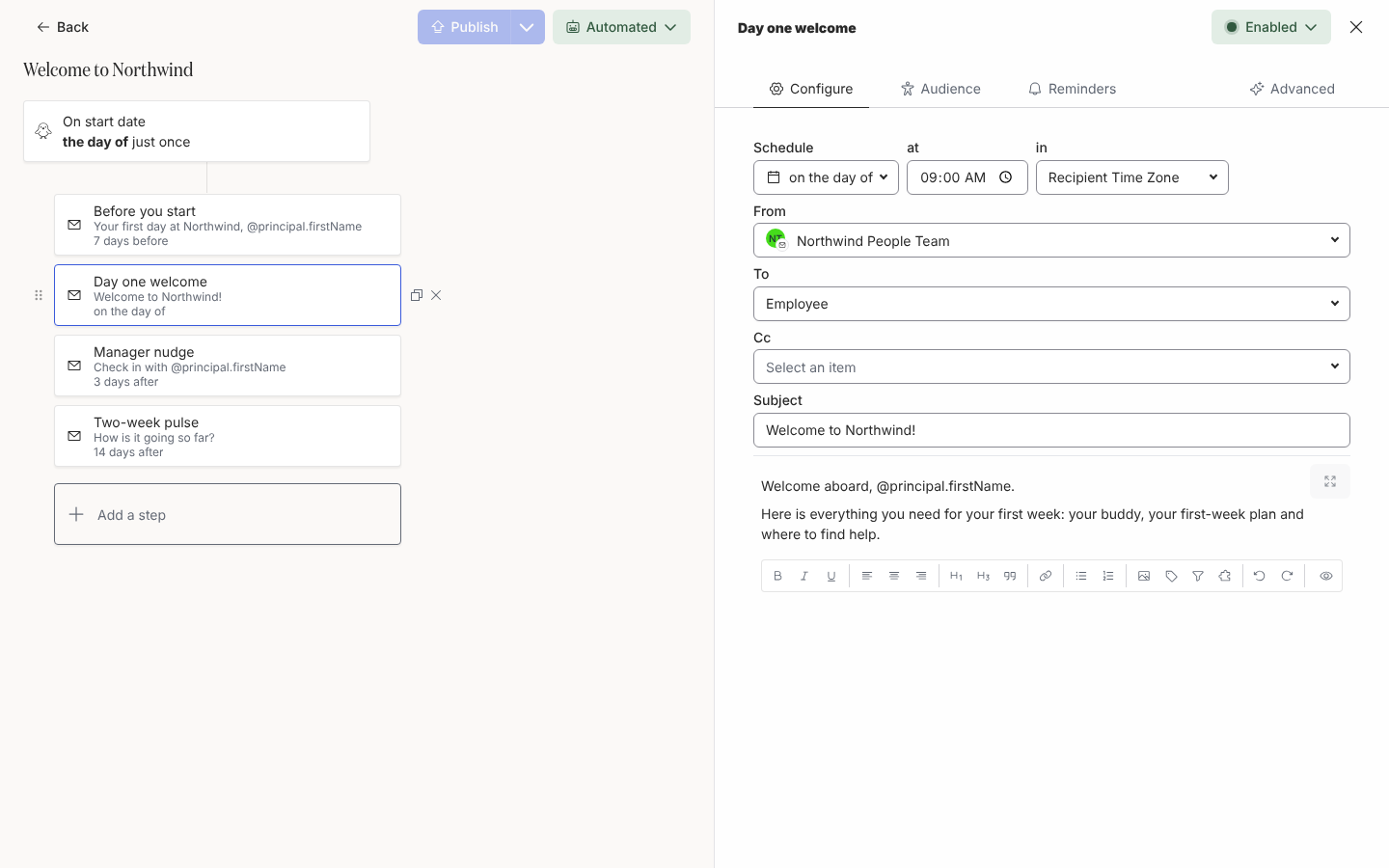Screen dimensions: 1389x868
Task: Insert a block quote
Action: coord(1010,576)
